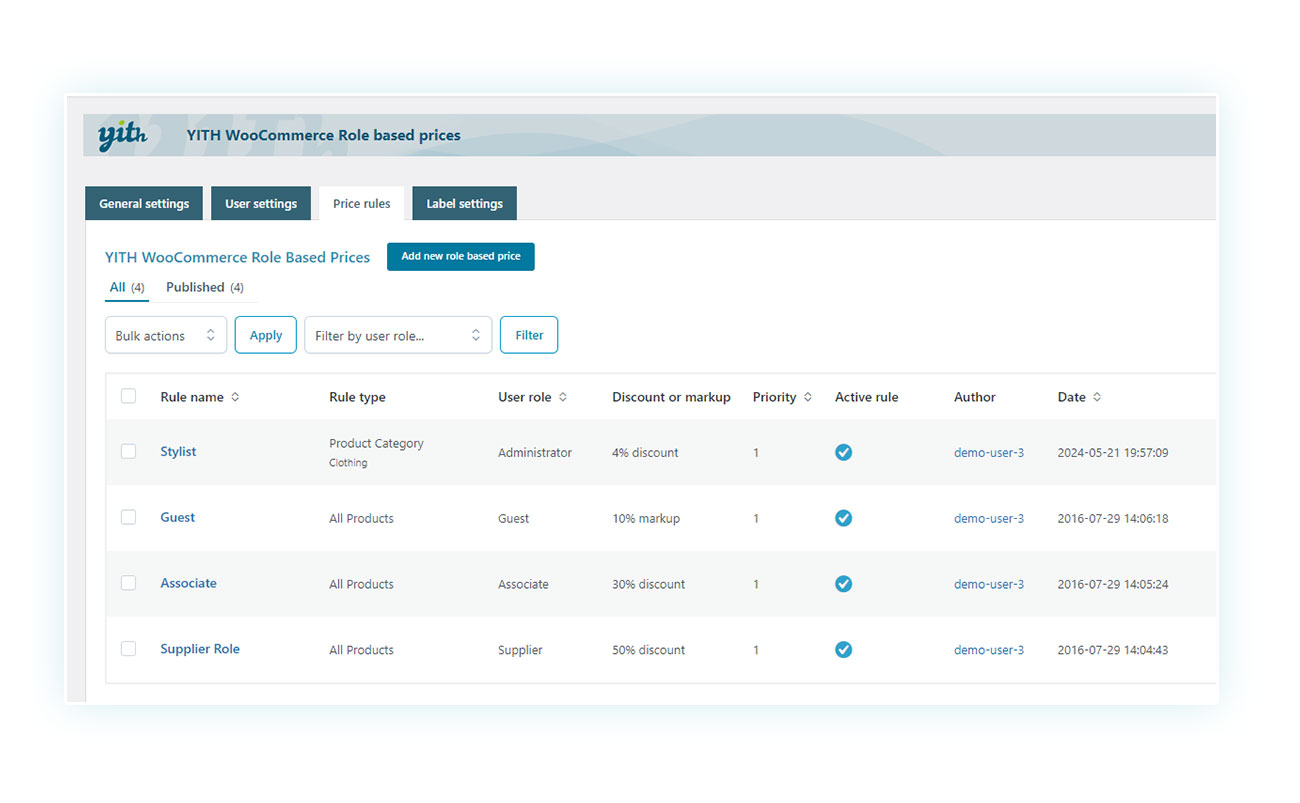Toggle active rule checkmark for Guest
The image size is (1300, 803).
tap(843, 518)
